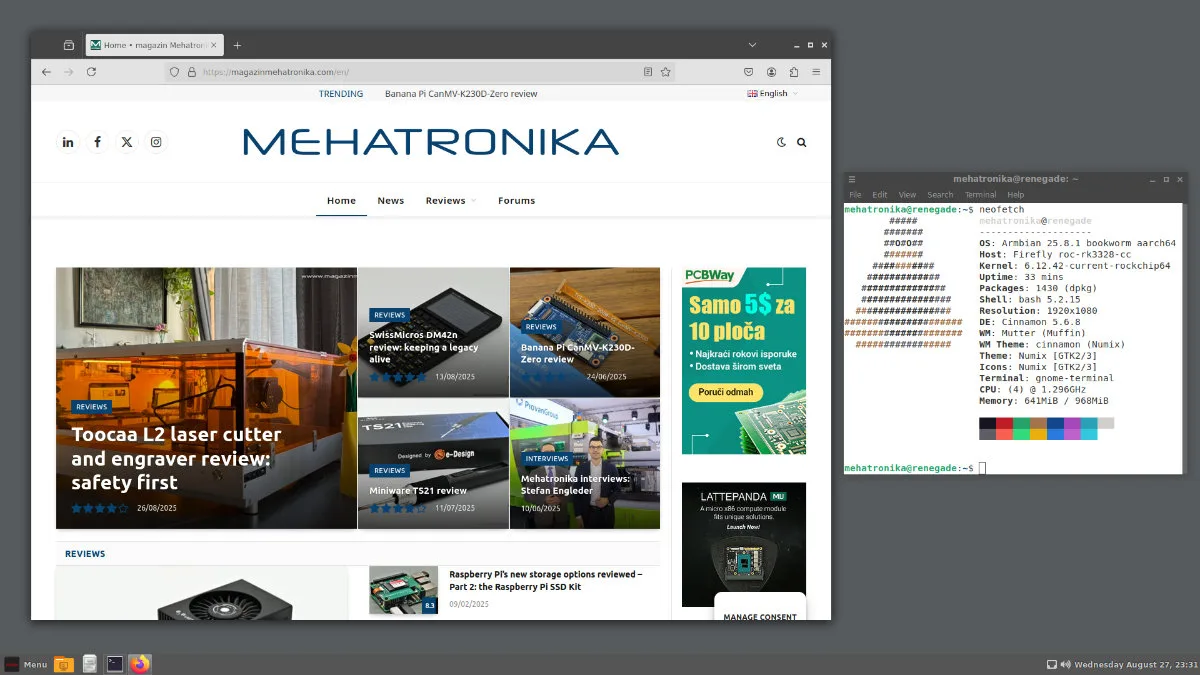Viewport: 1200px width, 675px height.
Task: Open the terminal File menu
Action: point(855,195)
